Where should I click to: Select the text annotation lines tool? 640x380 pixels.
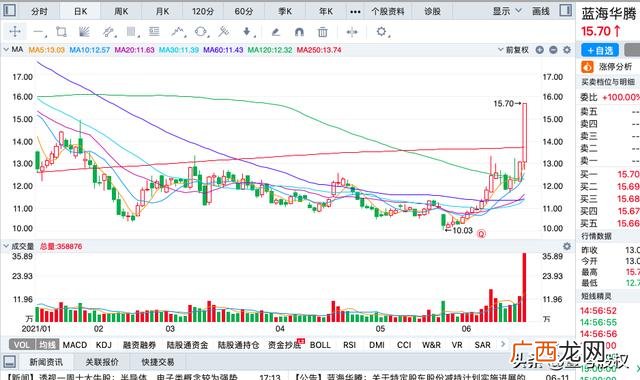click(x=154, y=31)
